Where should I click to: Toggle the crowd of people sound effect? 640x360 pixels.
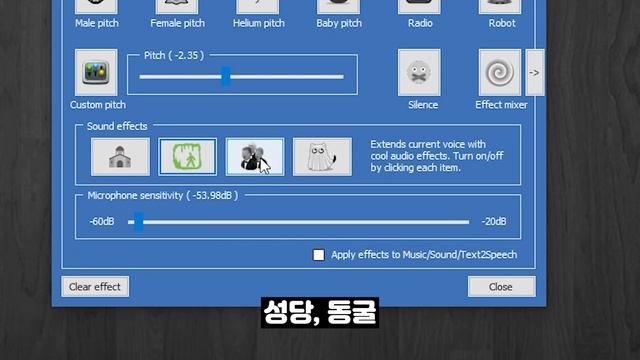tap(255, 157)
